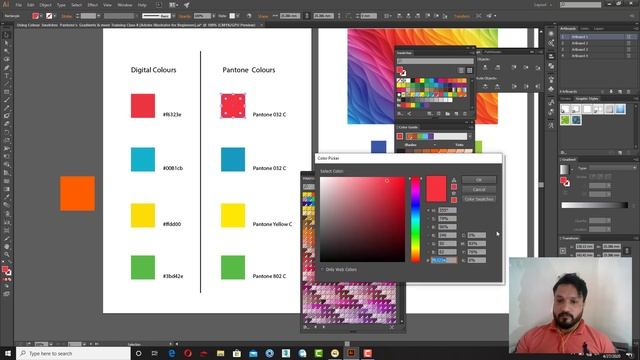This screenshot has width=640, height=360.
Task: Click New Artboard icon in Artboards panel
Action: point(620,92)
